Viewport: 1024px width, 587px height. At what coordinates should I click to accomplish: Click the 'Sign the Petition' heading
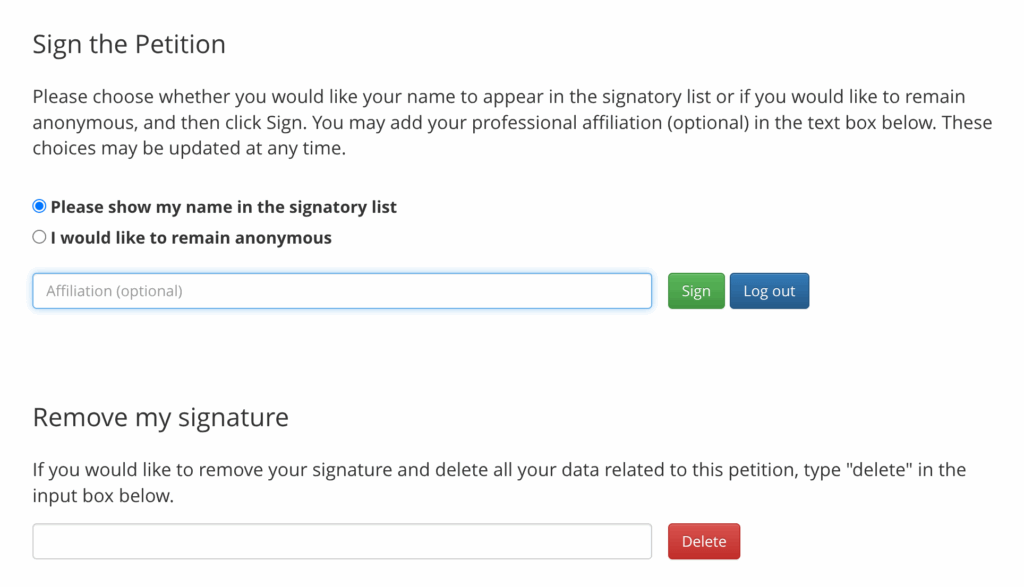coord(129,44)
